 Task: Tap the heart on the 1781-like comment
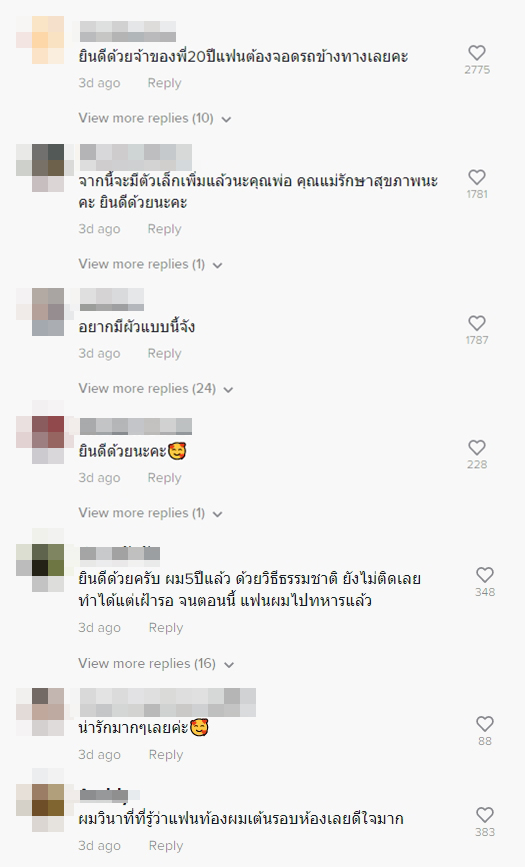click(477, 177)
